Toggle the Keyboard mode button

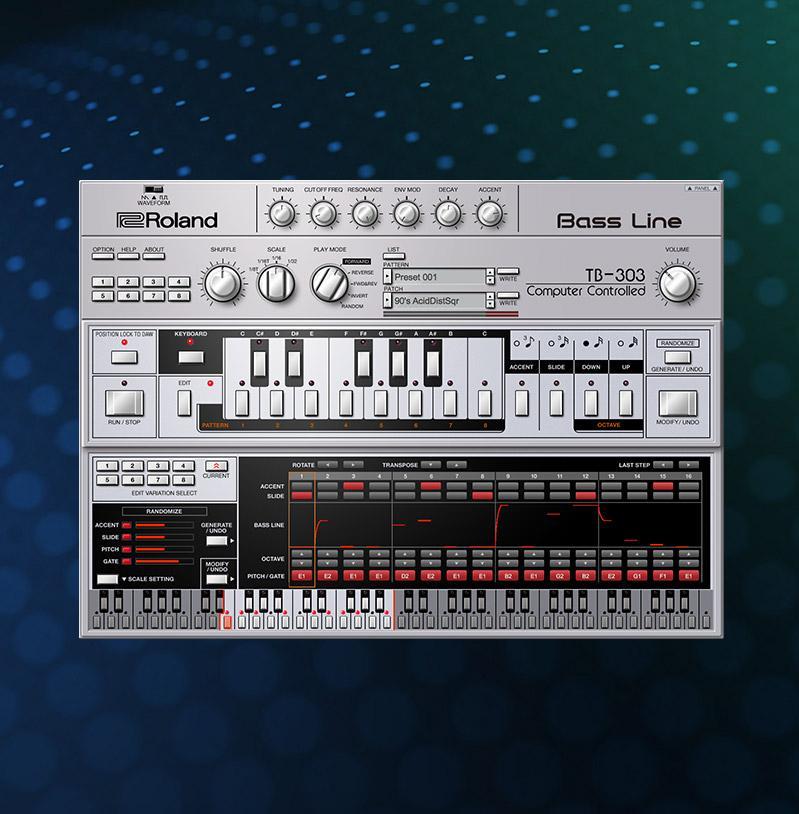(191, 357)
